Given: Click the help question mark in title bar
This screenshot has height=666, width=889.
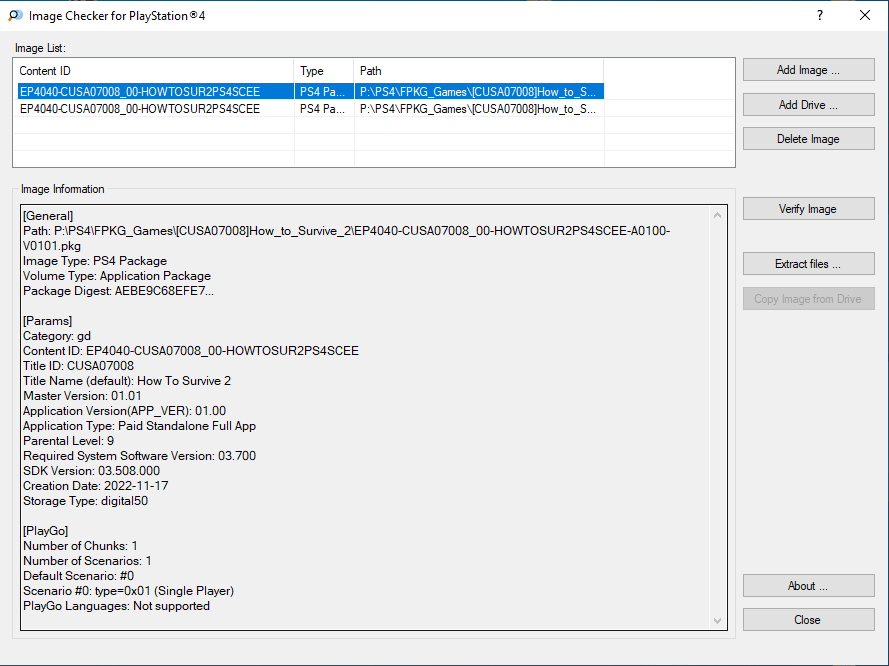Looking at the screenshot, I should [x=820, y=15].
